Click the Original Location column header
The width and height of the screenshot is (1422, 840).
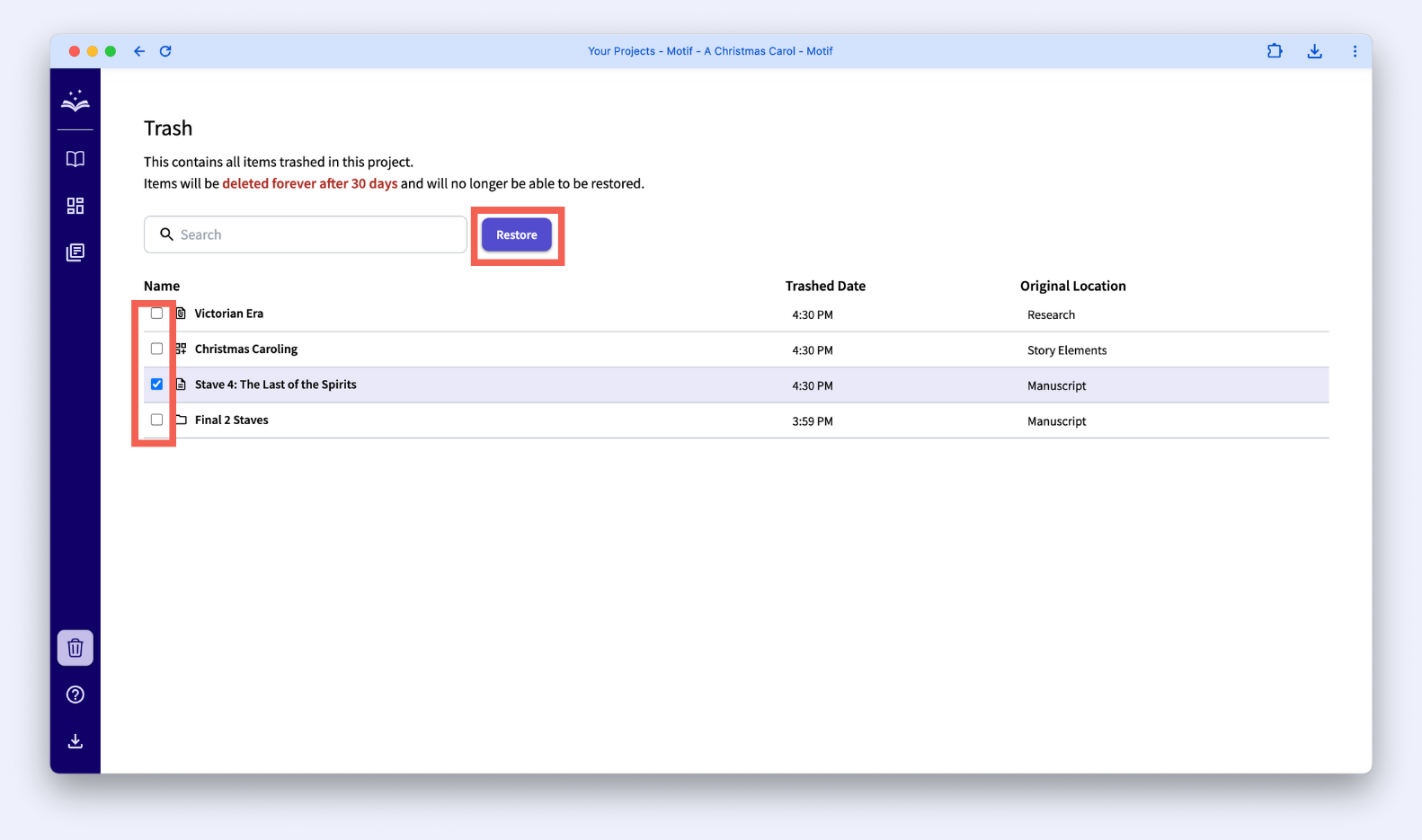tap(1072, 286)
